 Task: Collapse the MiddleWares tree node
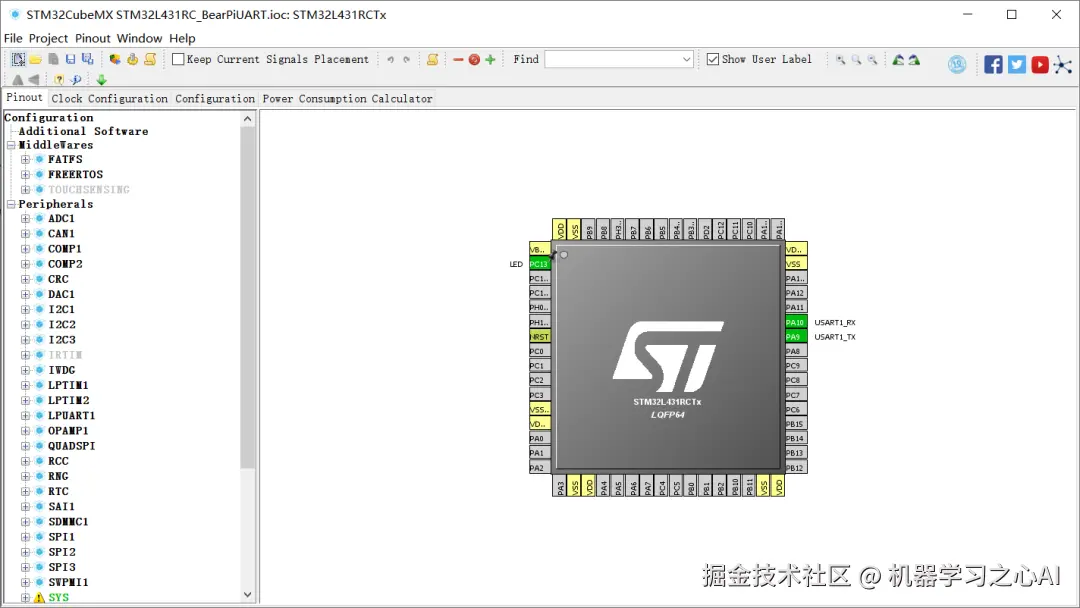11,145
